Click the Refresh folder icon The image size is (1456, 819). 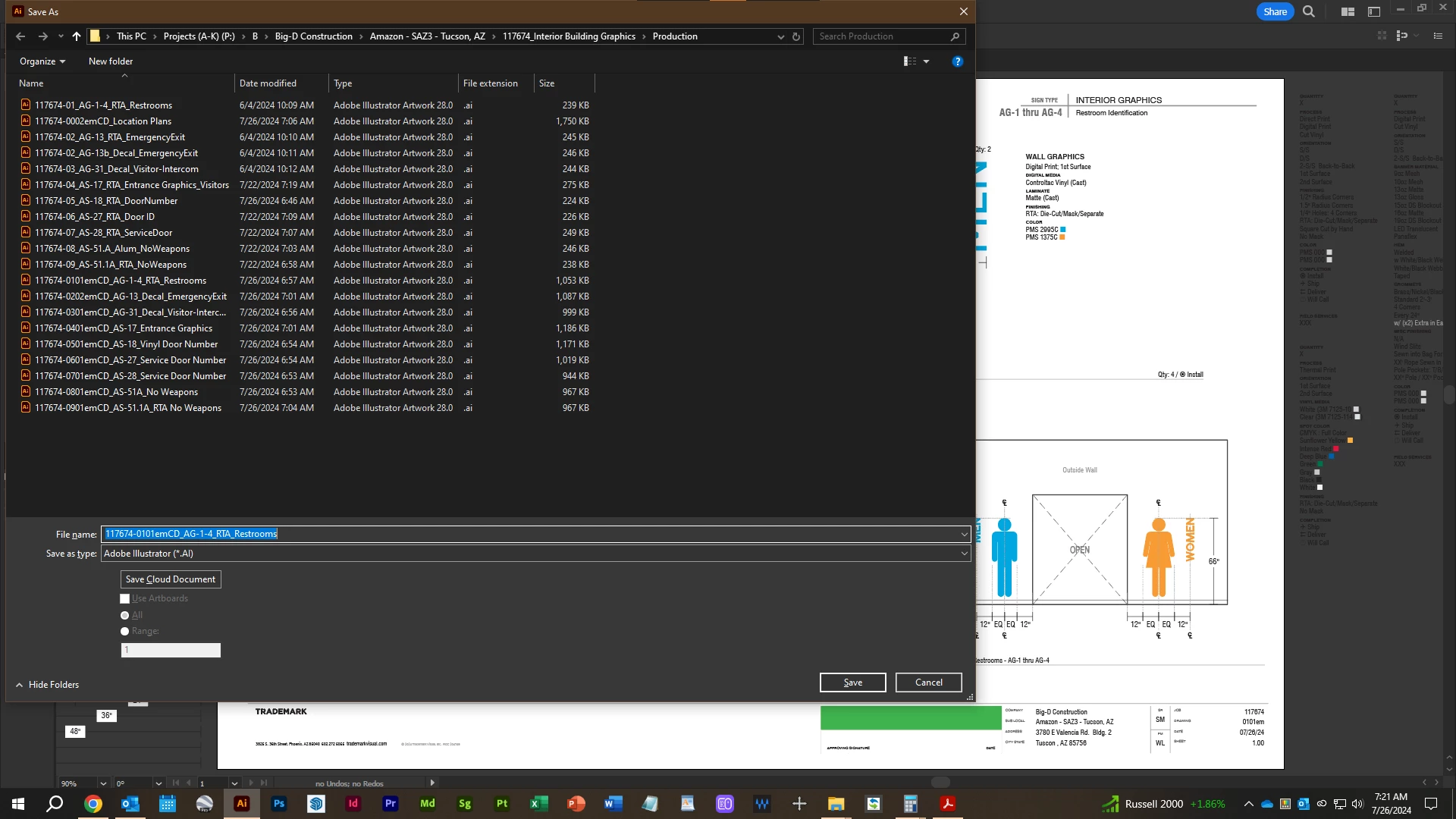pyautogui.click(x=796, y=36)
